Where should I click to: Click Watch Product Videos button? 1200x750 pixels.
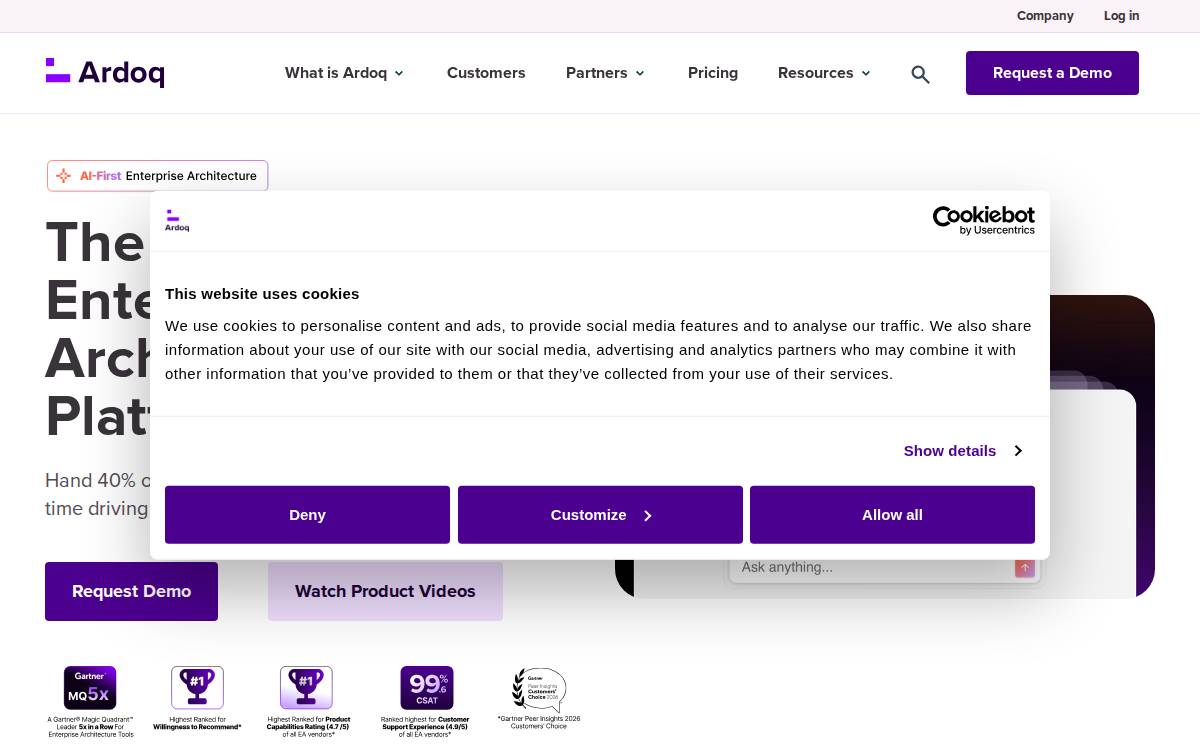point(385,591)
